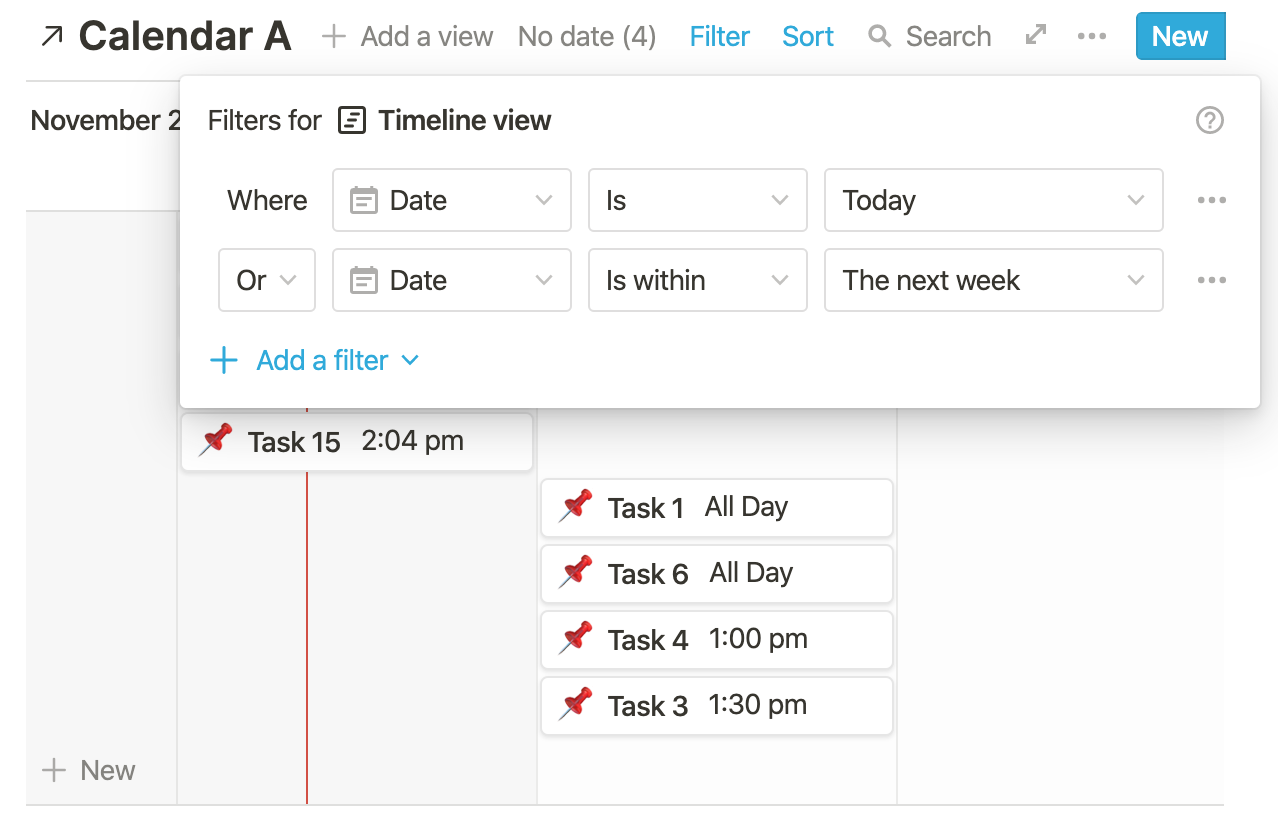Viewport: 1278px width, 836px height.
Task: Click the full-screen expand arrows icon
Action: click(1036, 36)
